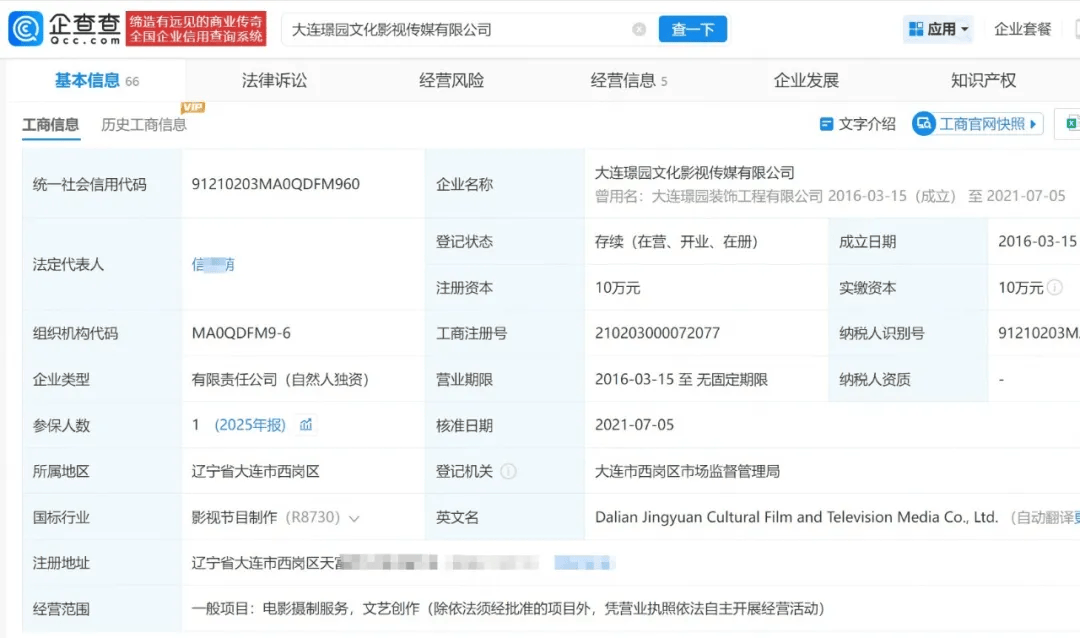Click the approval date 2021-07-05
Screen dimensions: 1080x638
pyautogui.click(x=634, y=425)
